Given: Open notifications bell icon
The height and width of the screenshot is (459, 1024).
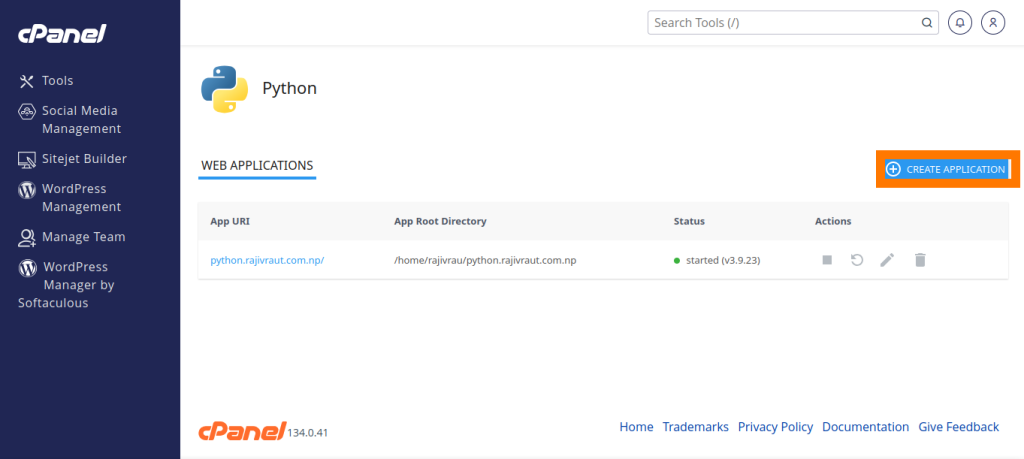Looking at the screenshot, I should (x=960, y=22).
